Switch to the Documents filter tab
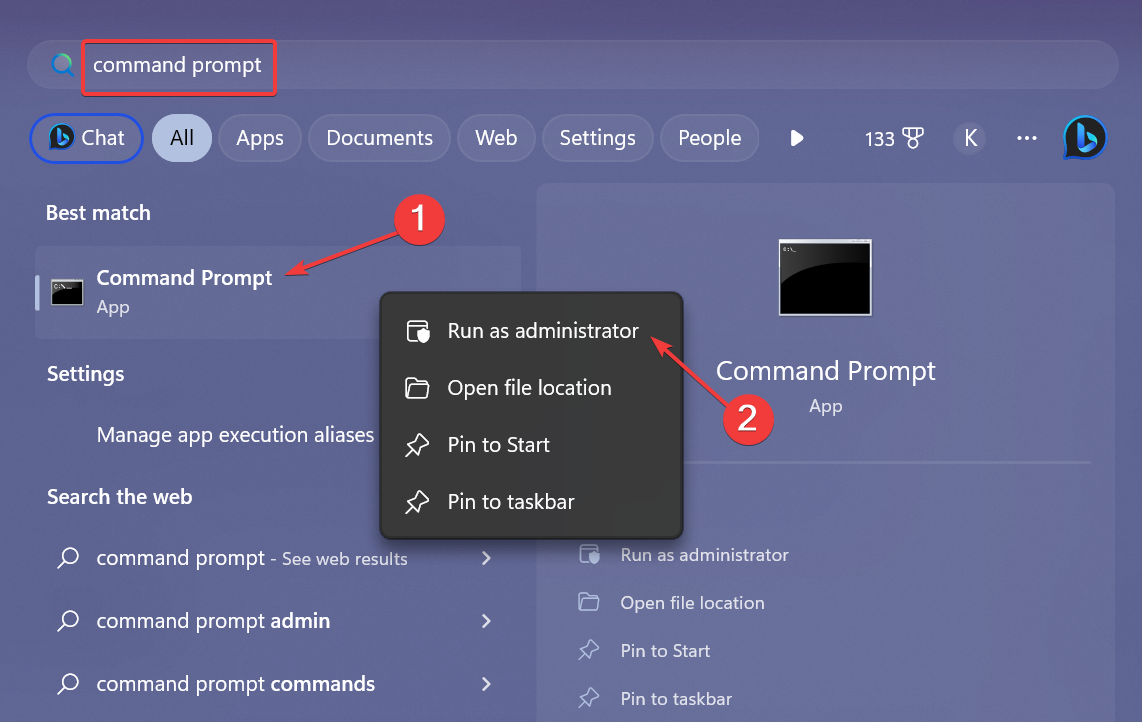 click(379, 138)
